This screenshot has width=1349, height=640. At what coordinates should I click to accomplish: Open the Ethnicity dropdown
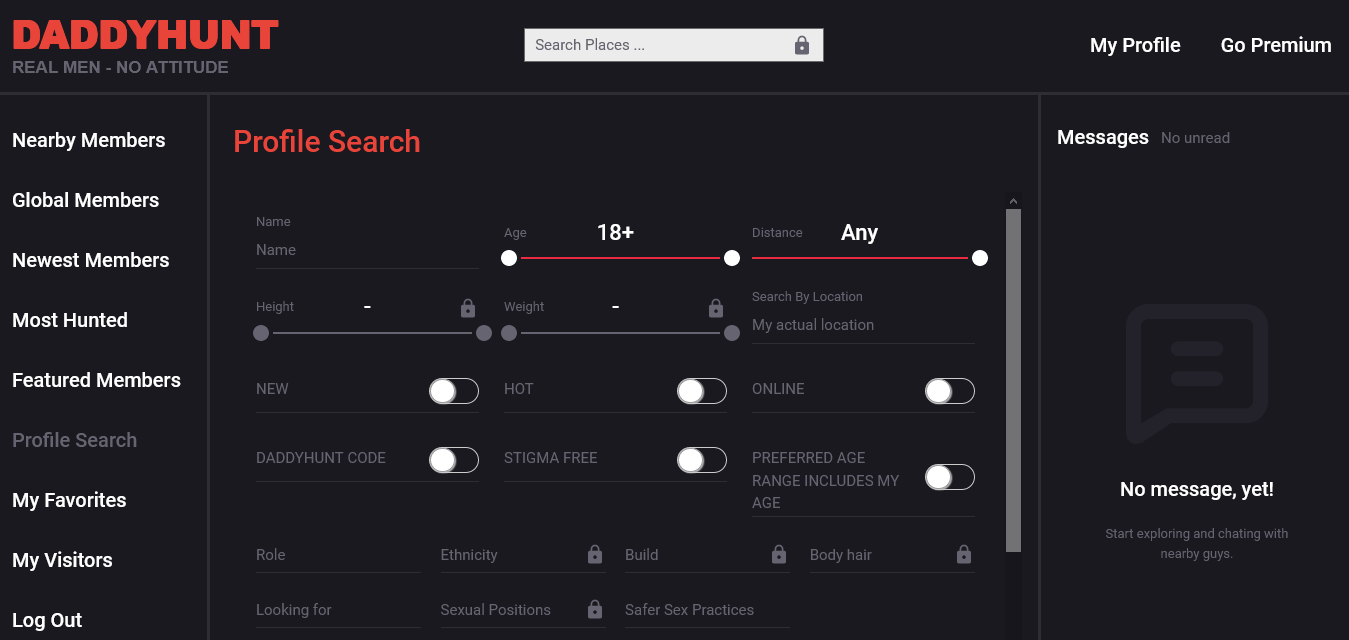(523, 555)
